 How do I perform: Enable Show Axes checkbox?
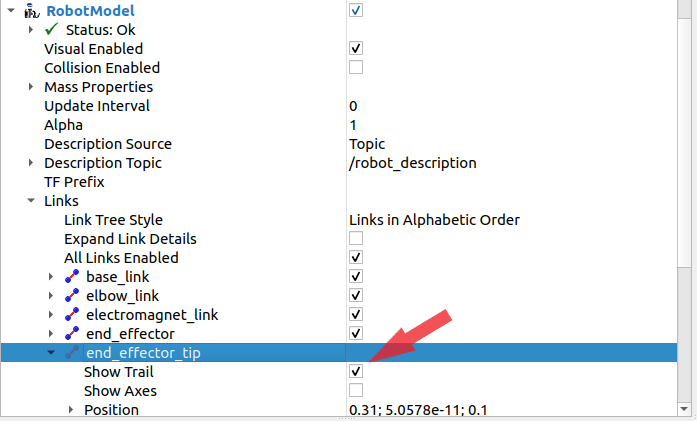[x=356, y=390]
